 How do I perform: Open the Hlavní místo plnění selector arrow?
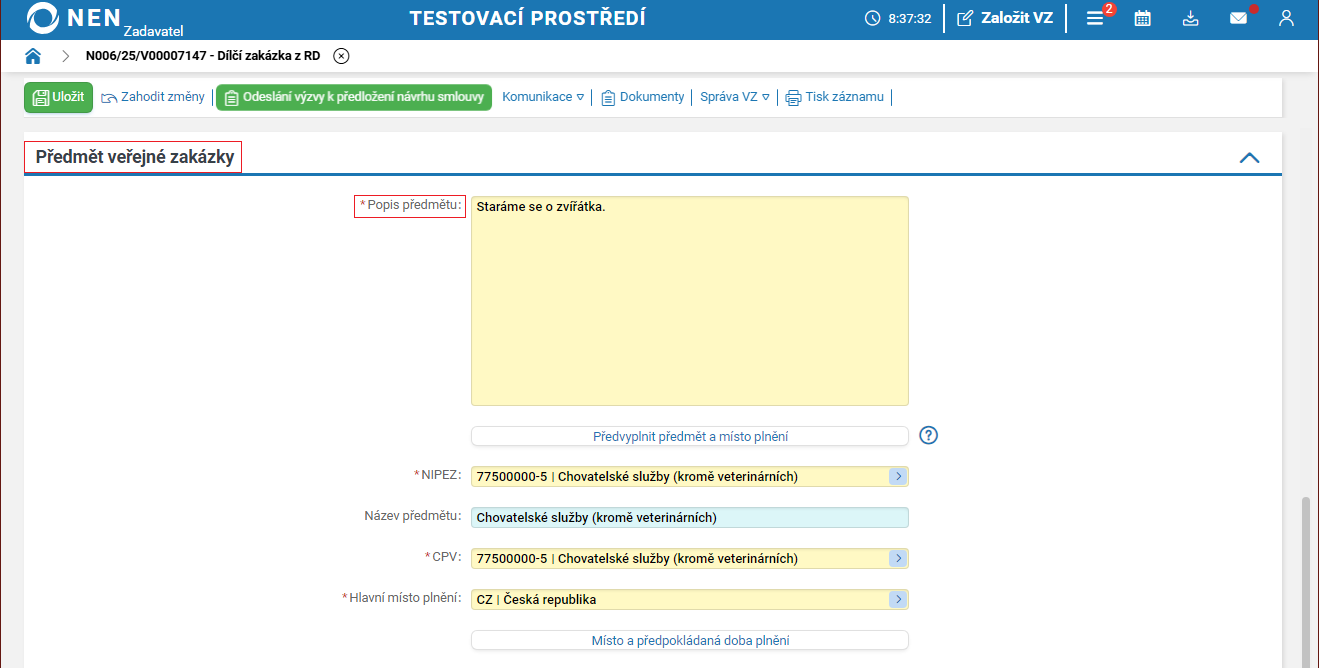898,600
